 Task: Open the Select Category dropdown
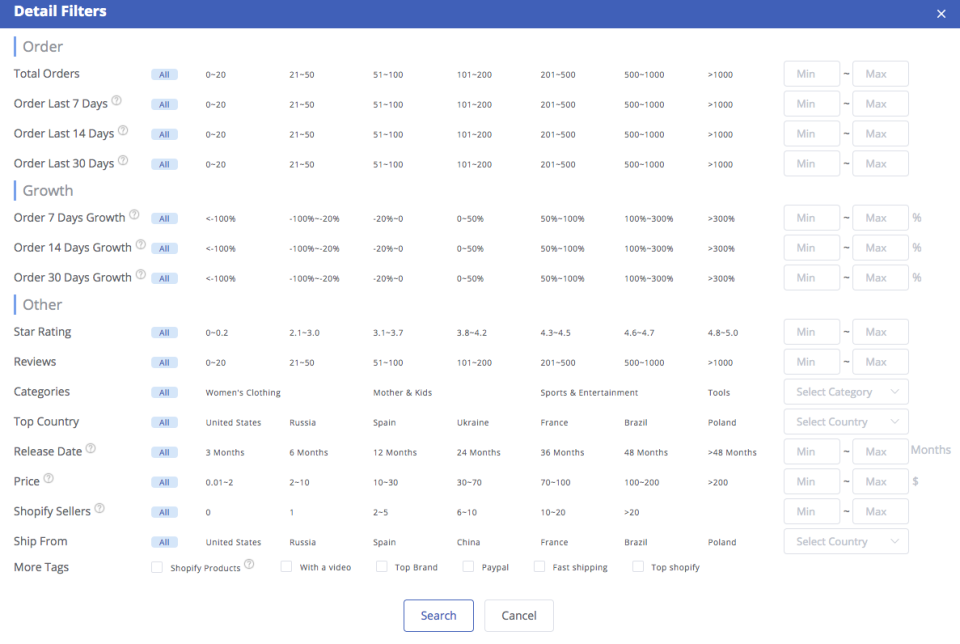click(x=845, y=392)
